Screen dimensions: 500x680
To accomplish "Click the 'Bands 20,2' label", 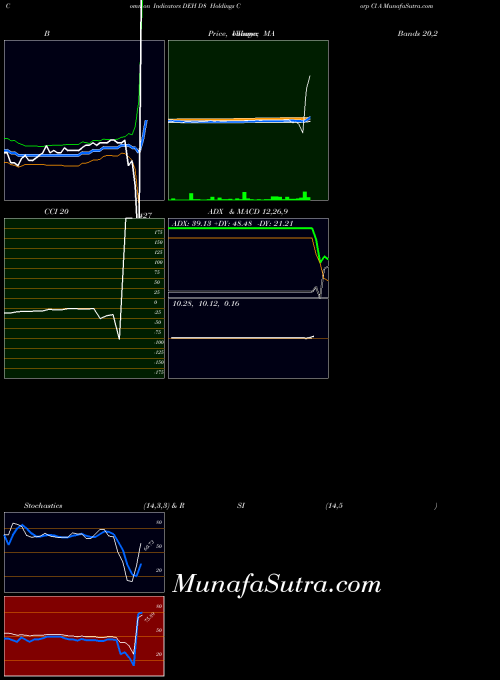I will click(417, 33).
